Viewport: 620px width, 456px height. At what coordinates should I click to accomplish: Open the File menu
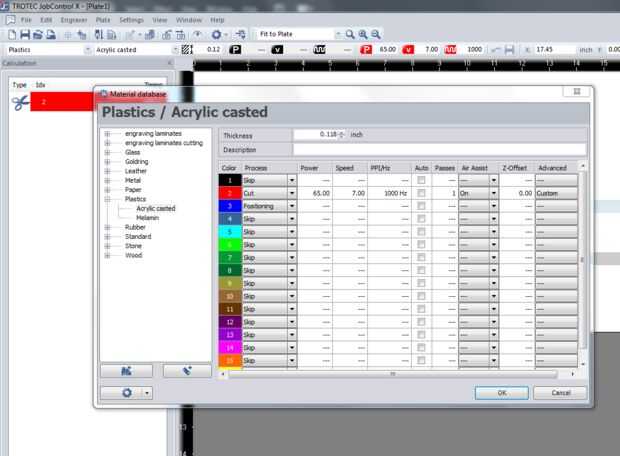tap(26, 20)
